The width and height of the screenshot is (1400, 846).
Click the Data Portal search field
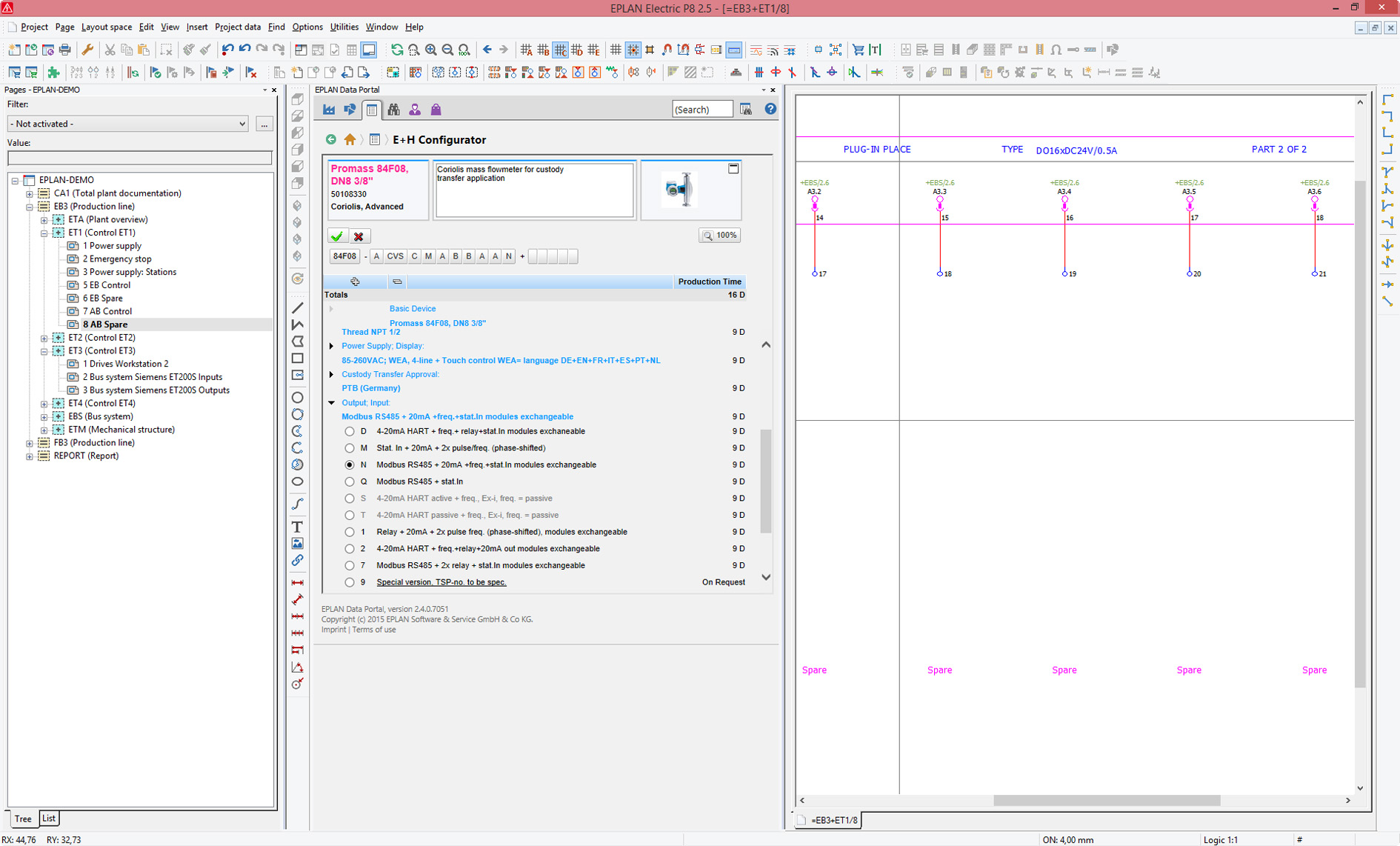701,110
